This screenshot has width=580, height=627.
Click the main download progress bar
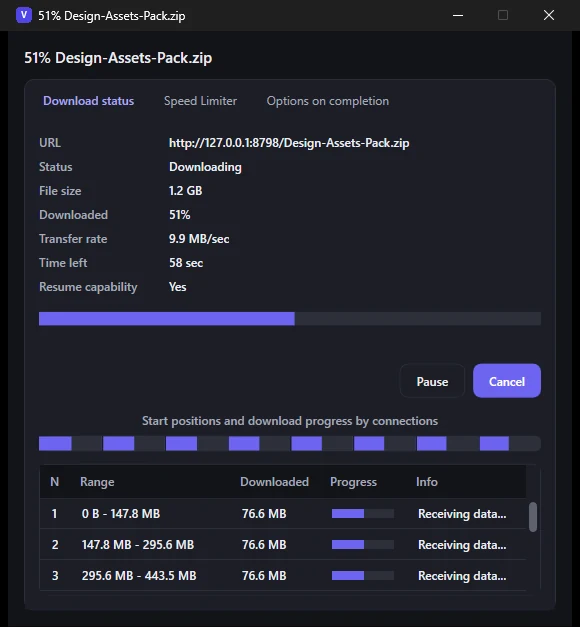point(290,319)
